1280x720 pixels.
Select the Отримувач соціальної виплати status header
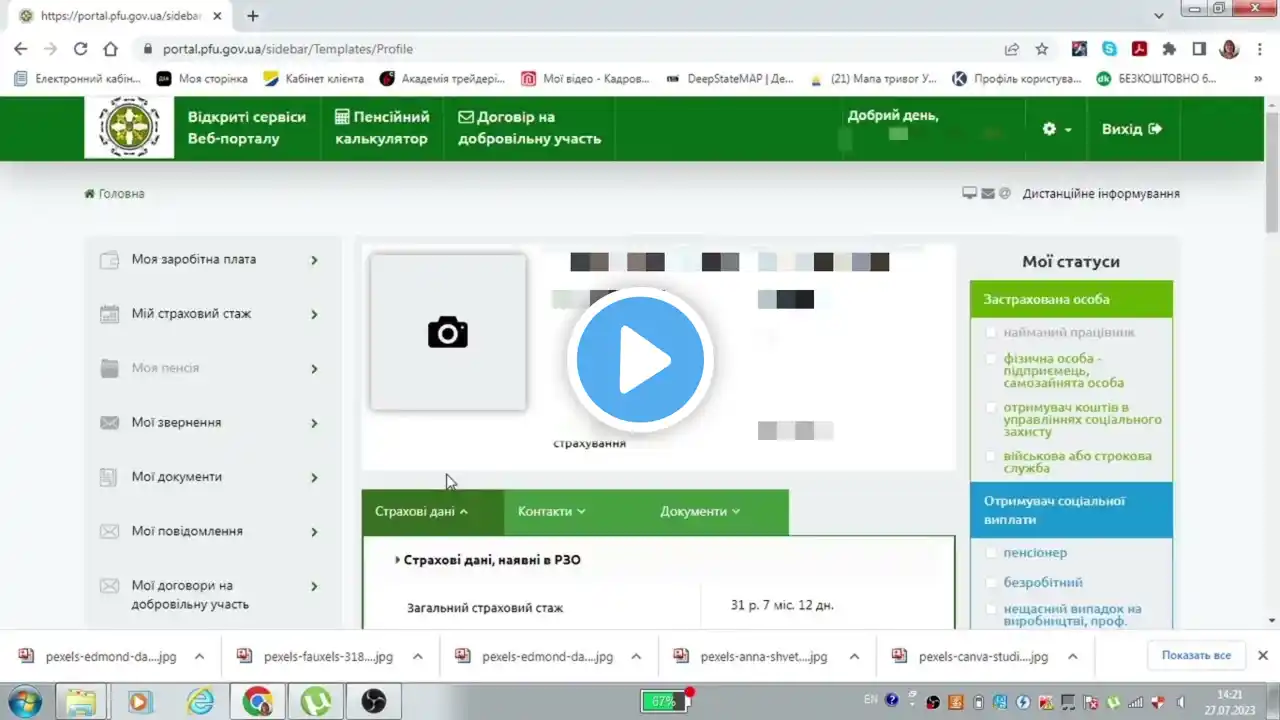(x=1071, y=510)
